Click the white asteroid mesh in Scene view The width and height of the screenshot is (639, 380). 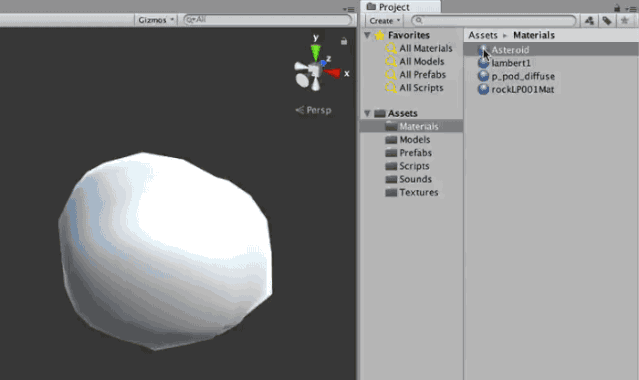tap(165, 251)
